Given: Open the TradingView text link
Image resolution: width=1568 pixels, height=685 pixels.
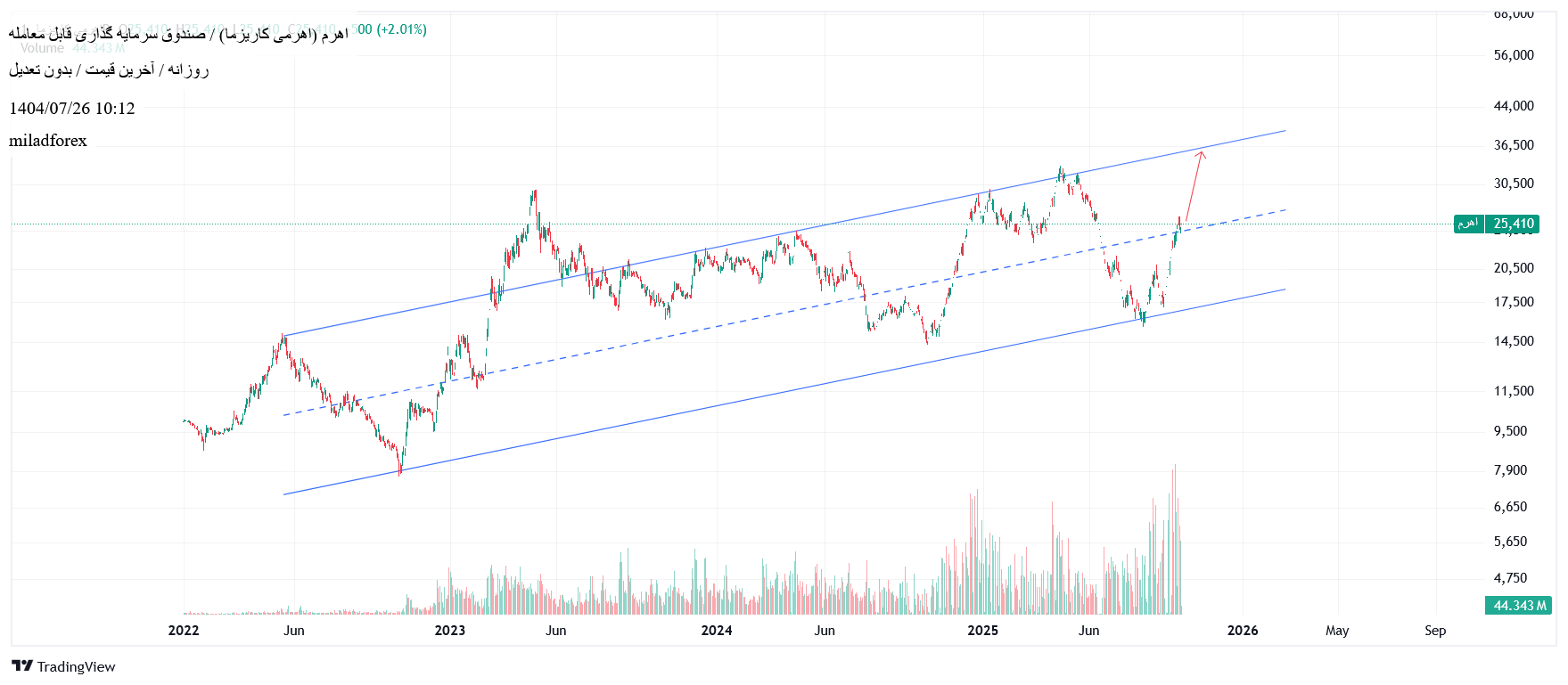Looking at the screenshot, I should (x=76, y=666).
